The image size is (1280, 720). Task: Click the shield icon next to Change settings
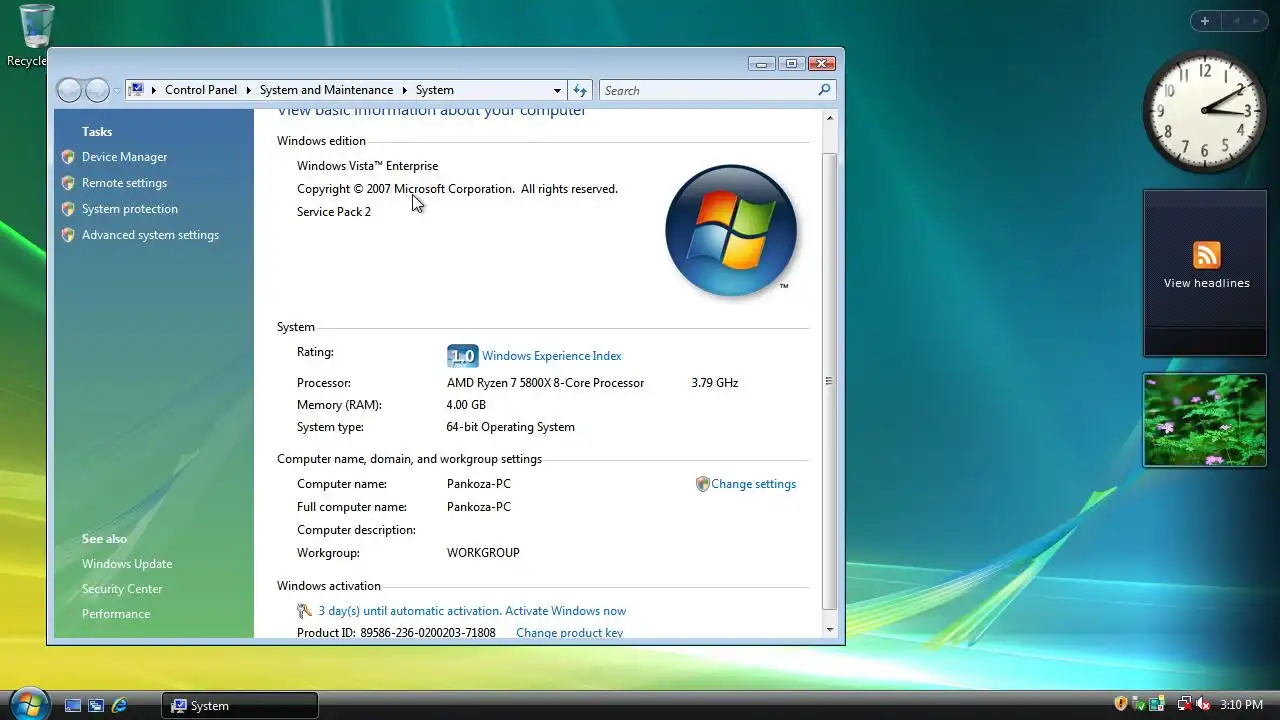[702, 484]
